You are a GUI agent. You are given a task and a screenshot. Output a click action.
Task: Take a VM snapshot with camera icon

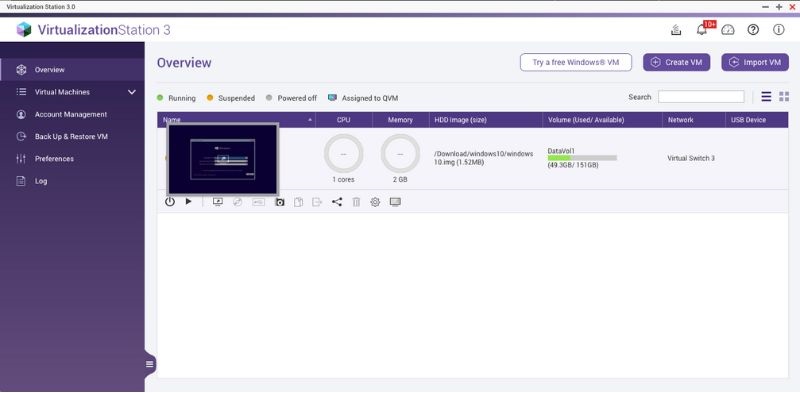pyautogui.click(x=280, y=202)
